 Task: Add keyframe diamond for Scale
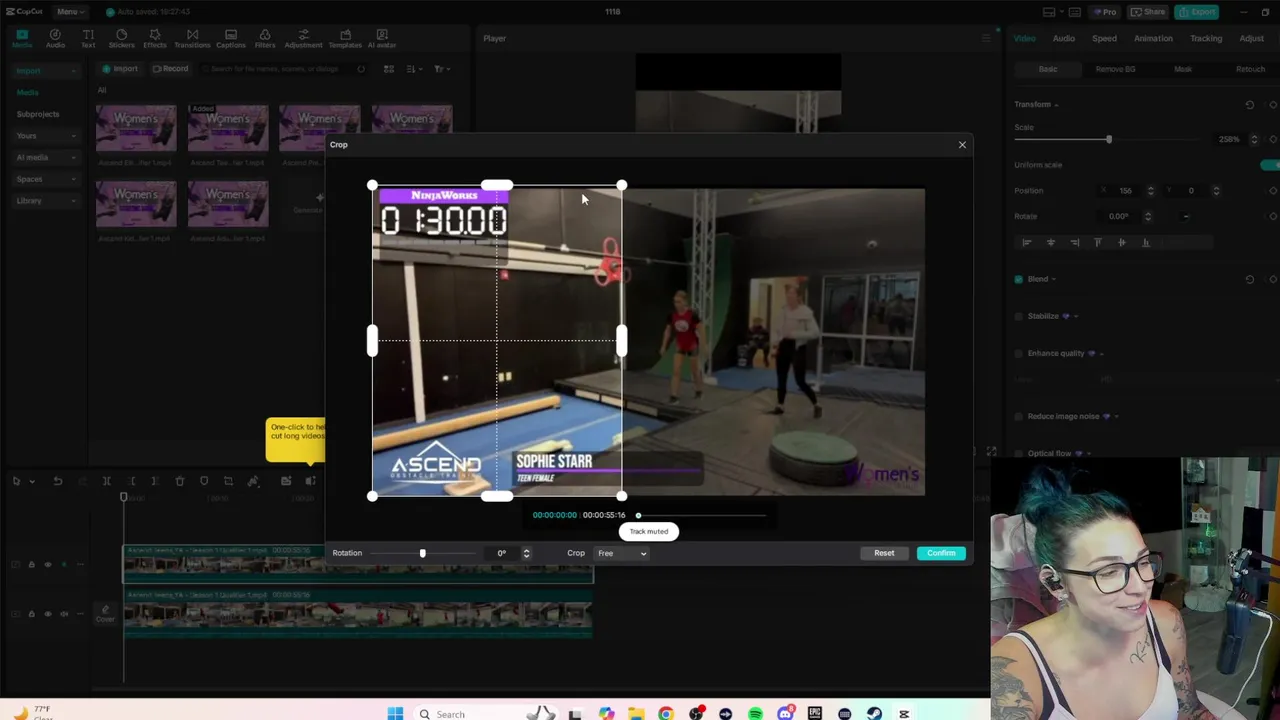click(x=1273, y=139)
